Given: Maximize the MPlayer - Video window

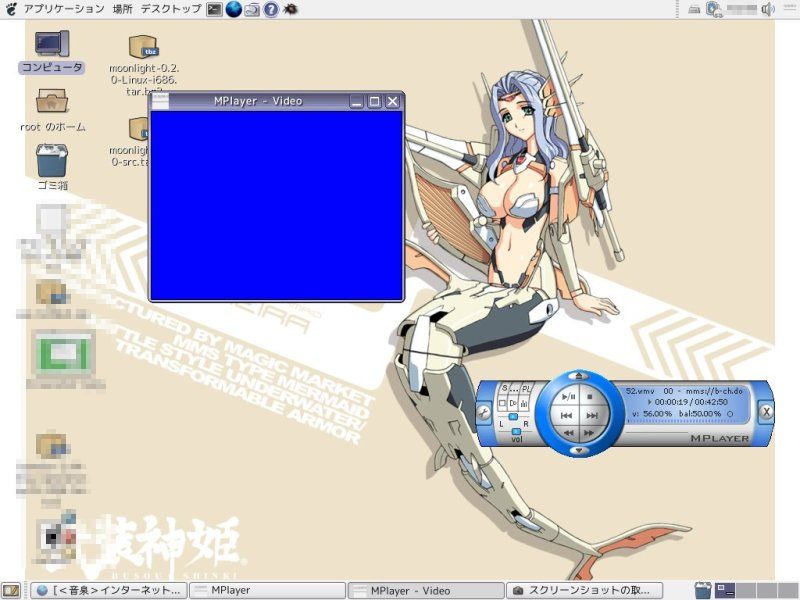Looking at the screenshot, I should pyautogui.click(x=374, y=102).
